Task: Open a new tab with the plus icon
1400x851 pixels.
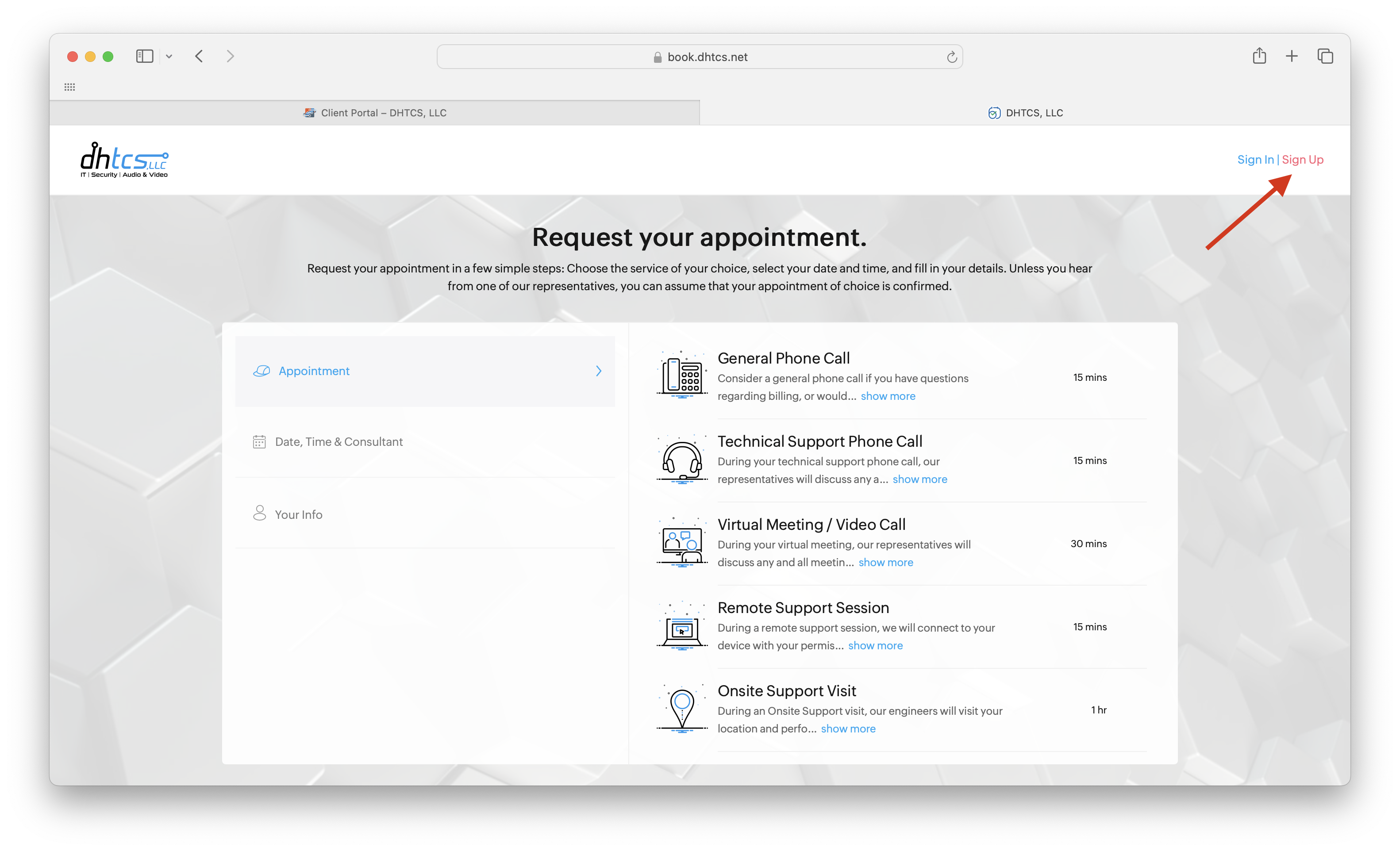Action: tap(1292, 56)
